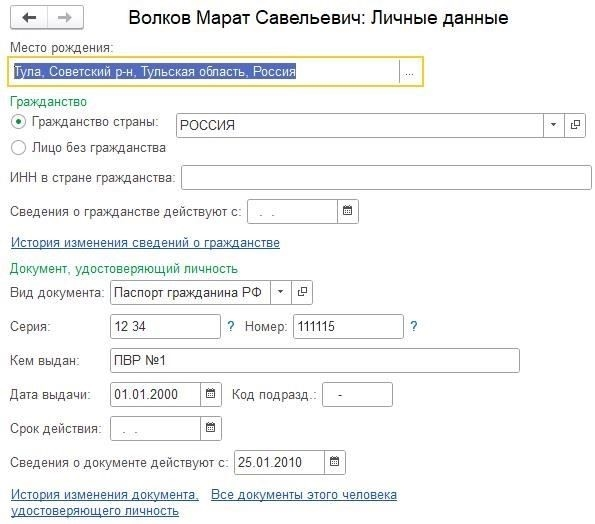Screen dimensions: 595x524
Task: Click the Гражданство section heading
Action: click(49, 102)
